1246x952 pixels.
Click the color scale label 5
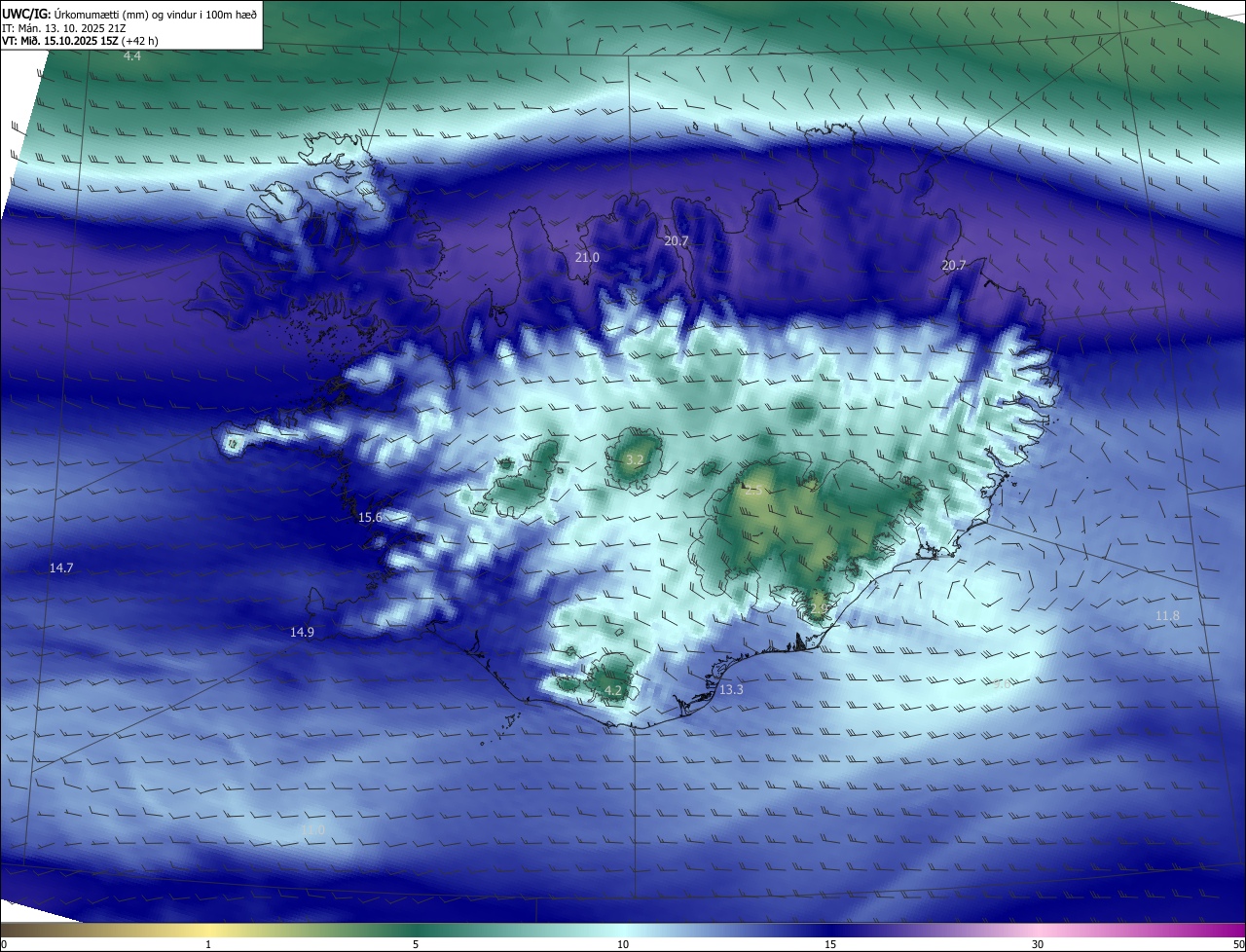pos(416,944)
